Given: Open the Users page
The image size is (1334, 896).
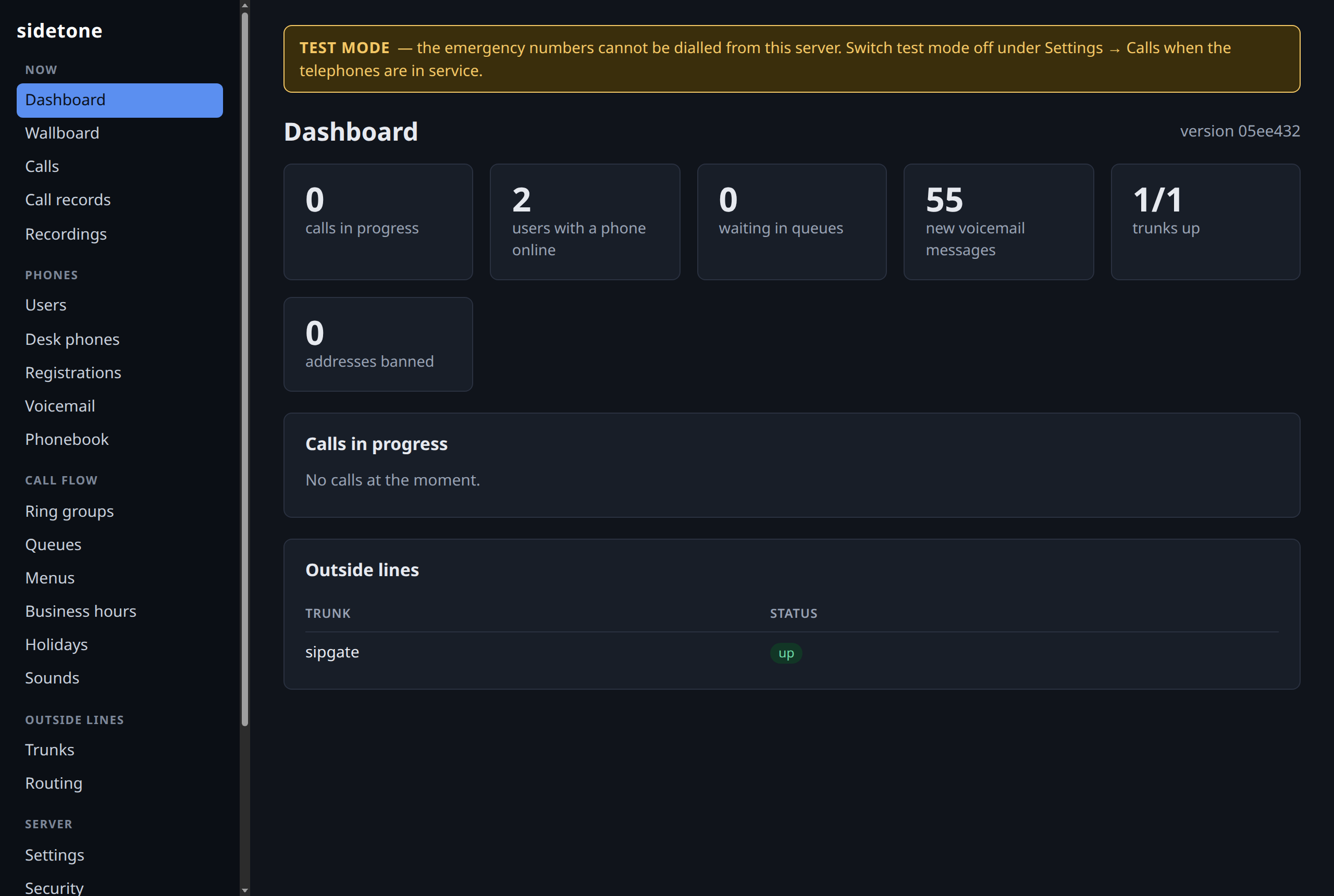Looking at the screenshot, I should 119,305.
